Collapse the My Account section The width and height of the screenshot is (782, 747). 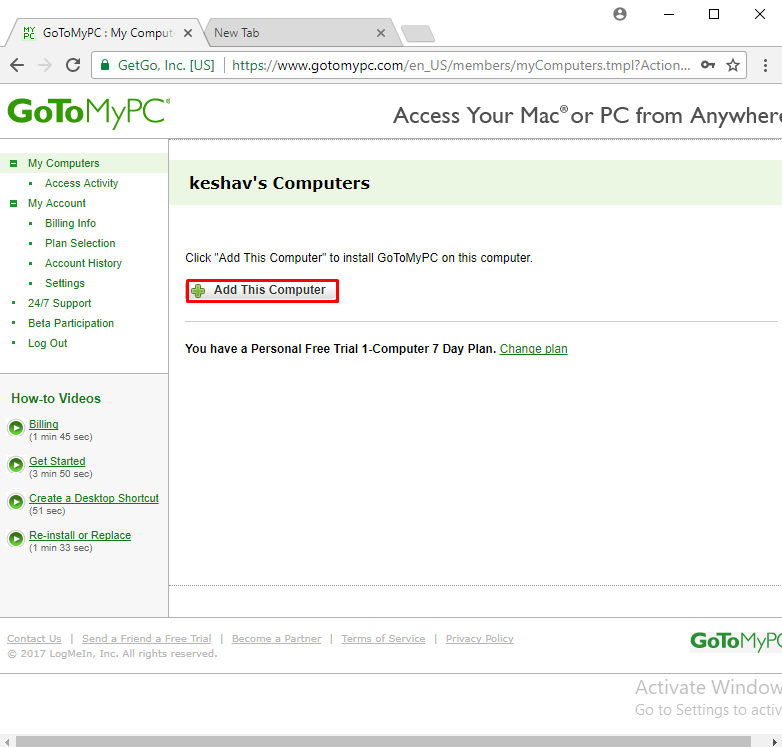(x=13, y=203)
